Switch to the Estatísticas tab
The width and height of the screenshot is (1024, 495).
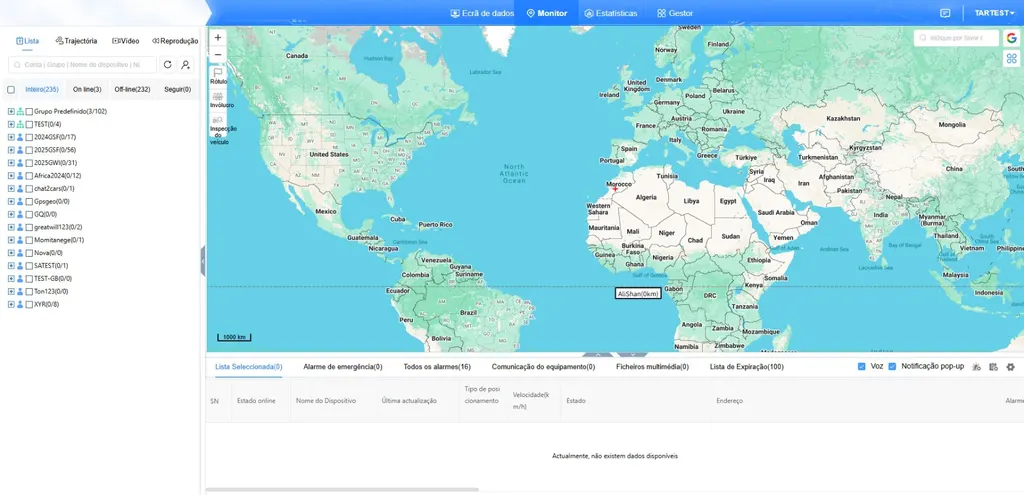pos(611,13)
